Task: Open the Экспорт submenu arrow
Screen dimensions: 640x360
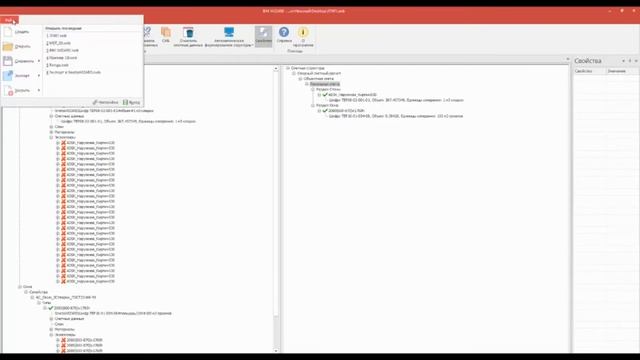Action: (39, 76)
